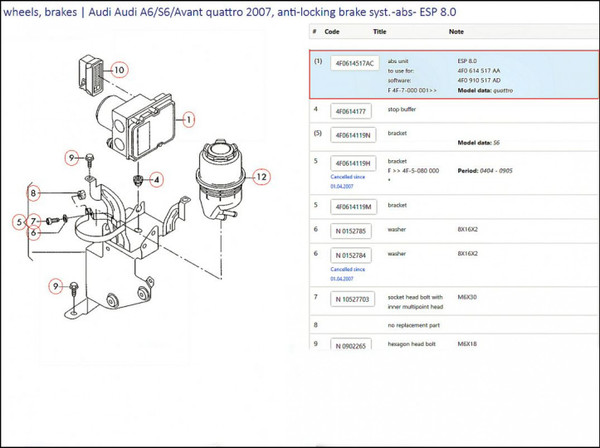Click 'washer' title in the N 0152784 row
Viewport: 600px width, 448px height.
(397, 254)
